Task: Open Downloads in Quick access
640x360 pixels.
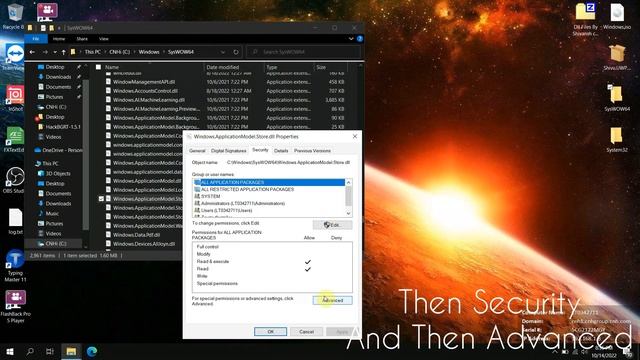Action: pyautogui.click(x=58, y=77)
